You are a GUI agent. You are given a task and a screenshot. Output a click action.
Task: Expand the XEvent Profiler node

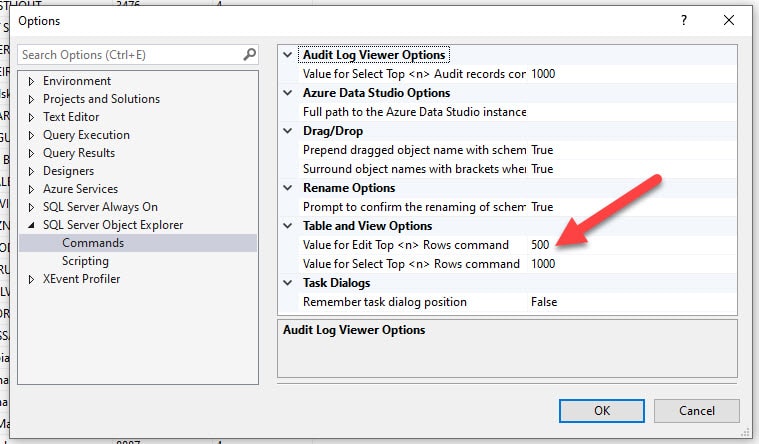[x=32, y=279]
